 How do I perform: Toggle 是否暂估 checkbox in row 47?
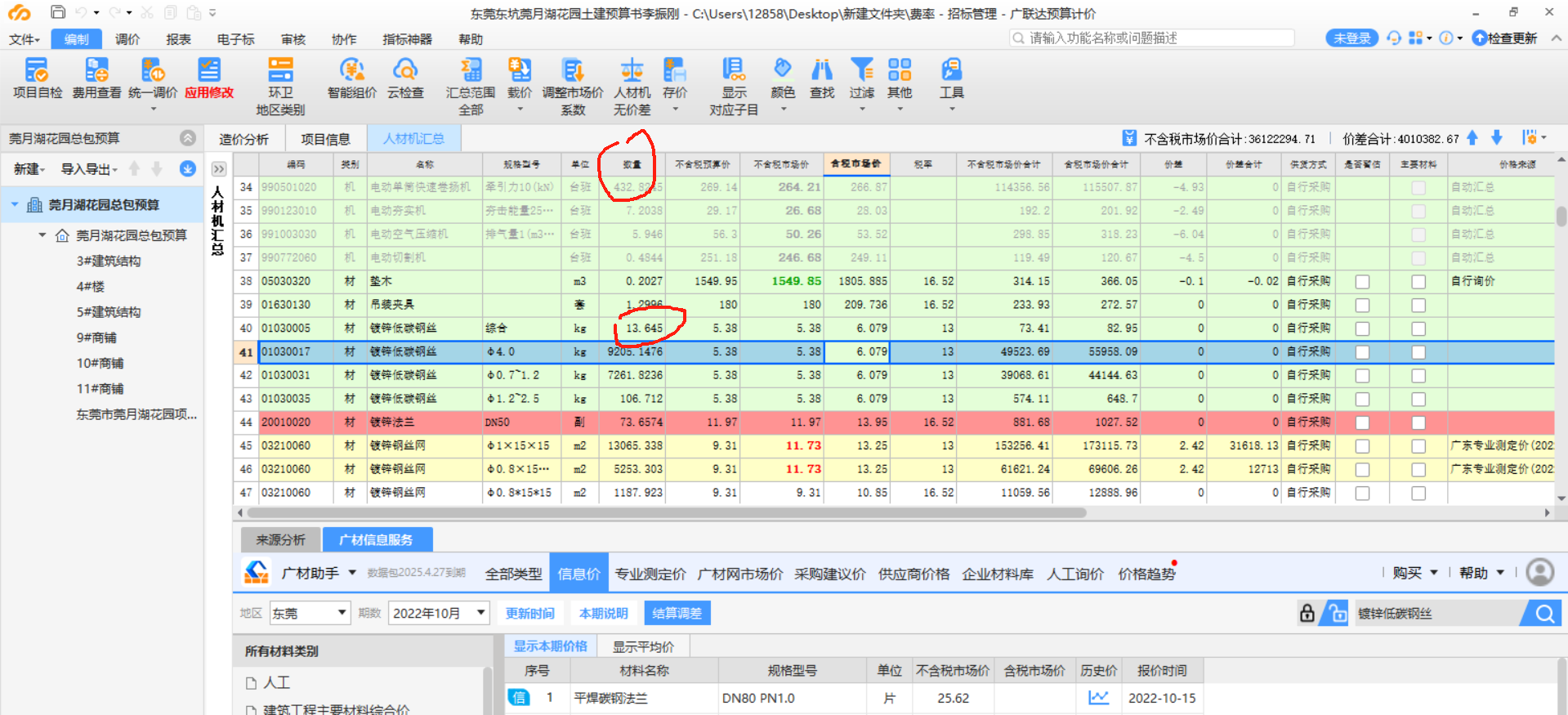click(x=1362, y=494)
